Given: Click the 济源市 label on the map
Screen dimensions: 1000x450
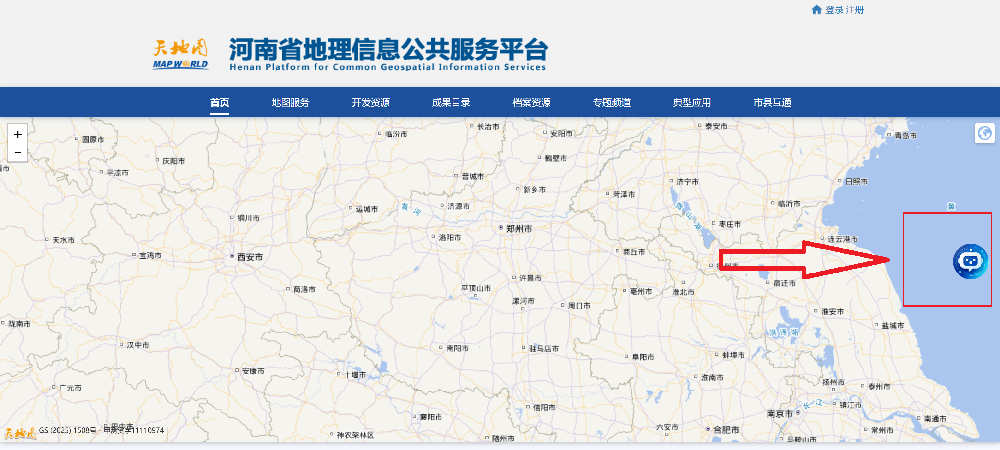Looking at the screenshot, I should point(458,207).
